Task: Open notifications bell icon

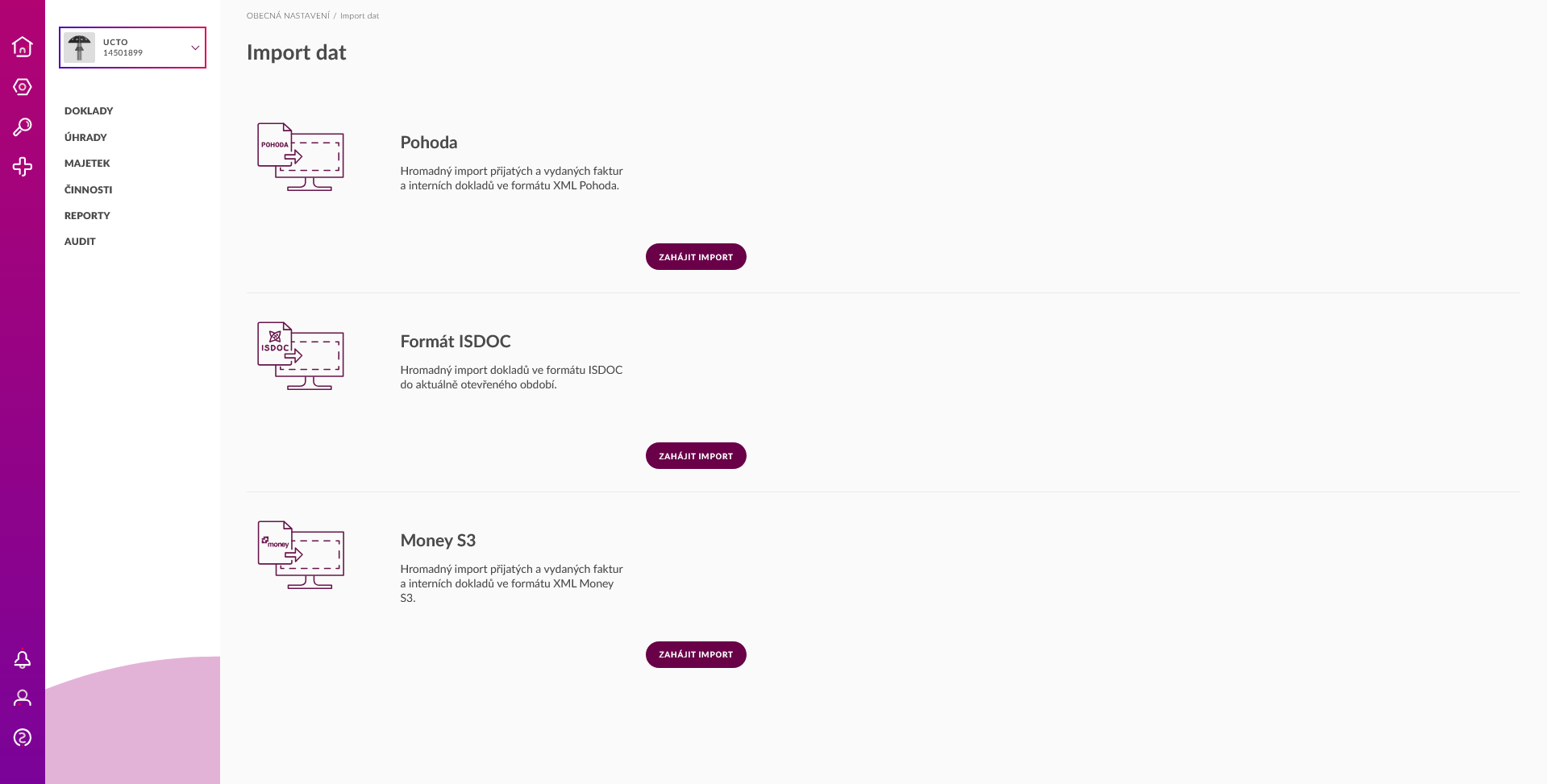Action: point(23,660)
